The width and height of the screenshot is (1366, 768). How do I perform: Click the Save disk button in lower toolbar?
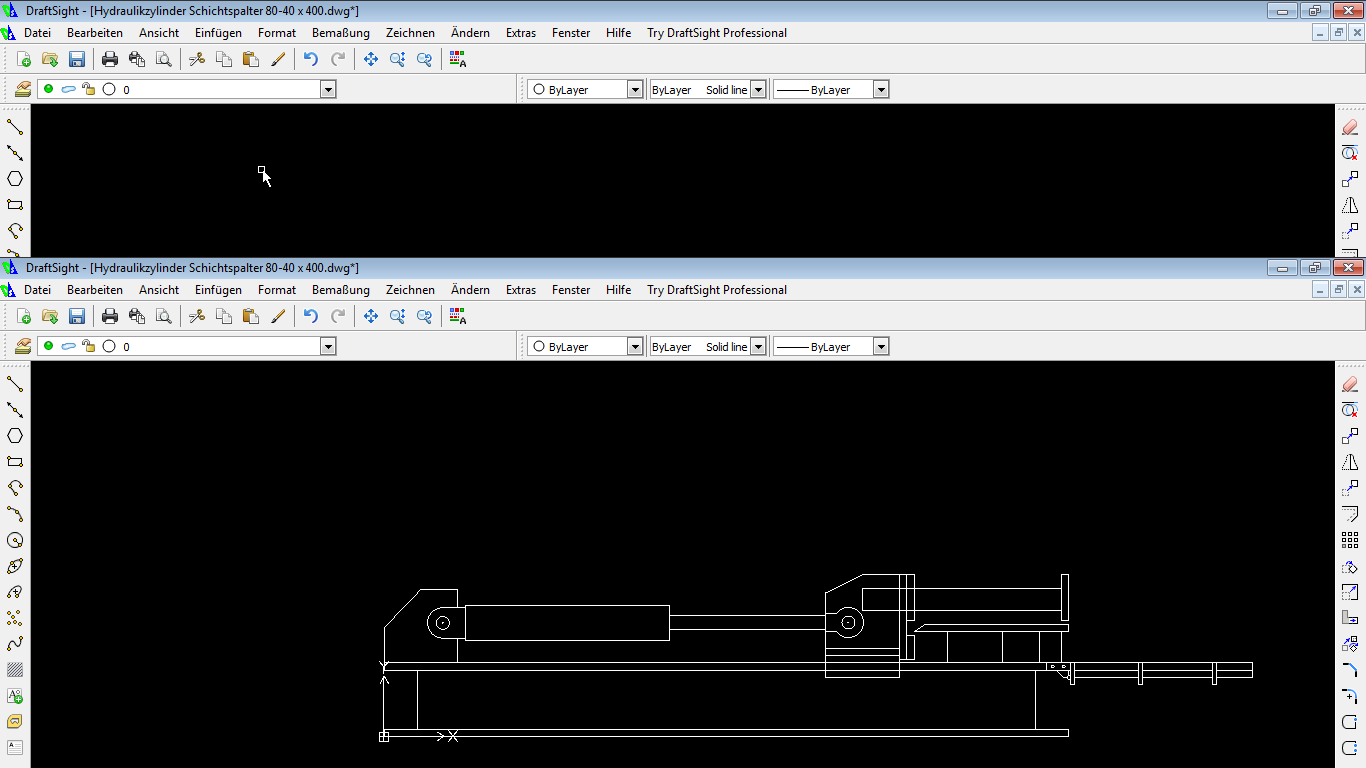77,316
